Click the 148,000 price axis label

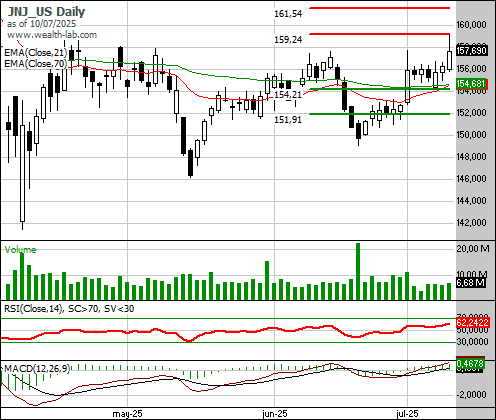coord(471,157)
